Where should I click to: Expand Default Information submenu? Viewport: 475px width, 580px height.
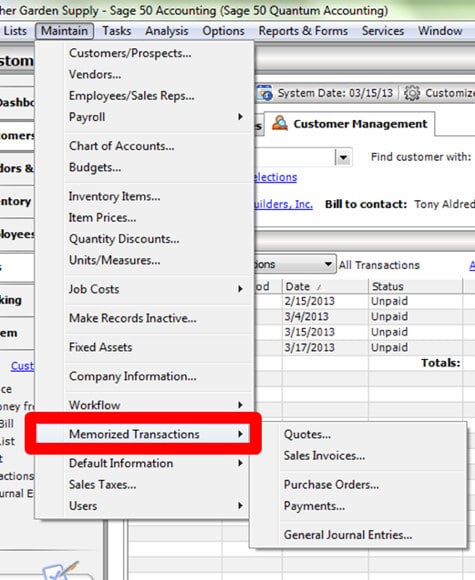coord(143,463)
